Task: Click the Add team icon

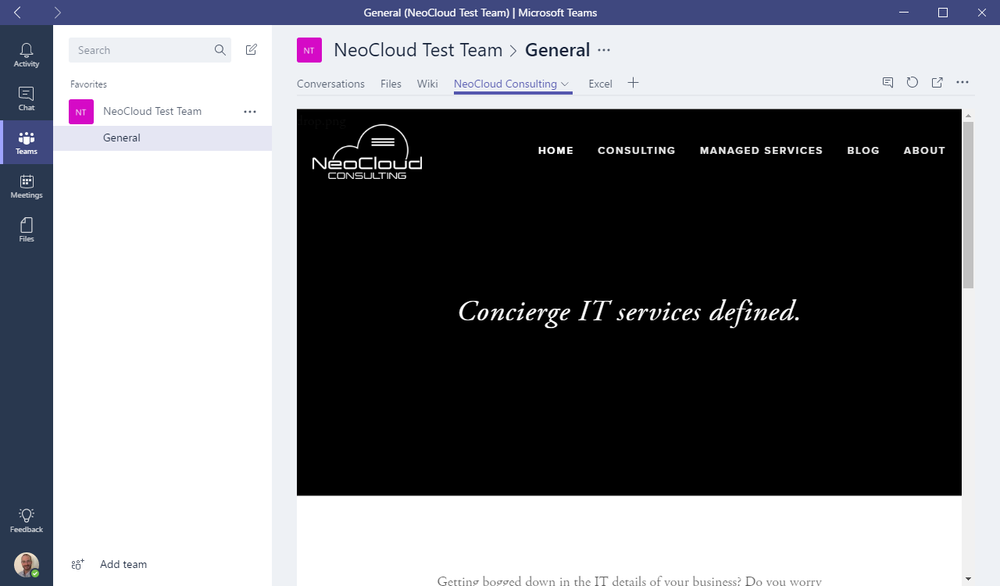Action: [77, 564]
